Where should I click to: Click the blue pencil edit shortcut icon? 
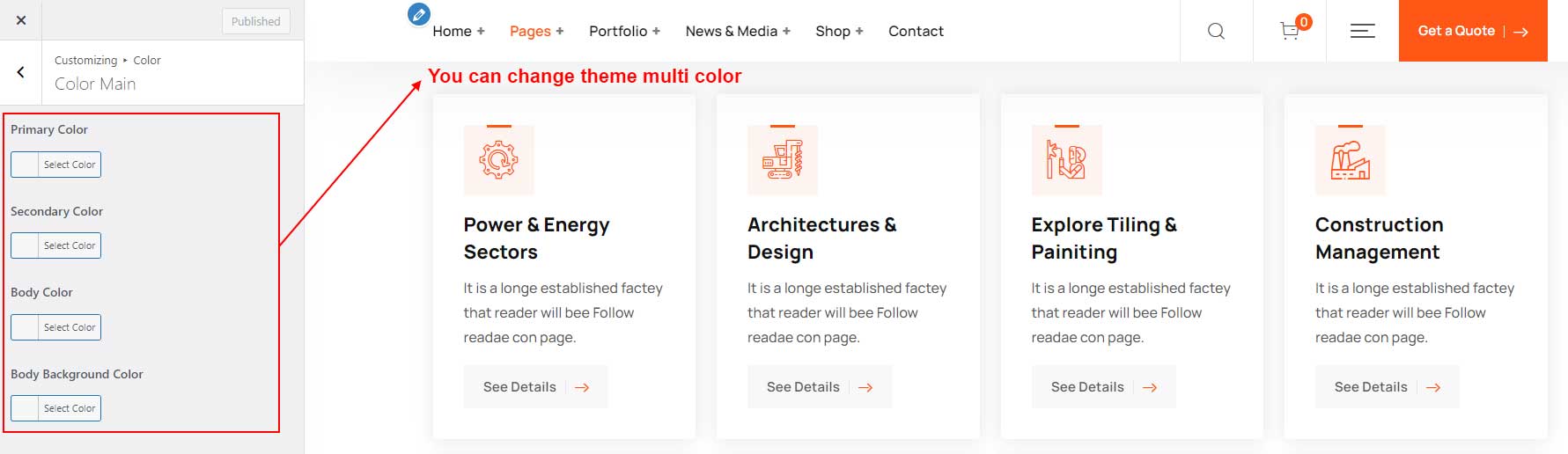click(x=419, y=14)
